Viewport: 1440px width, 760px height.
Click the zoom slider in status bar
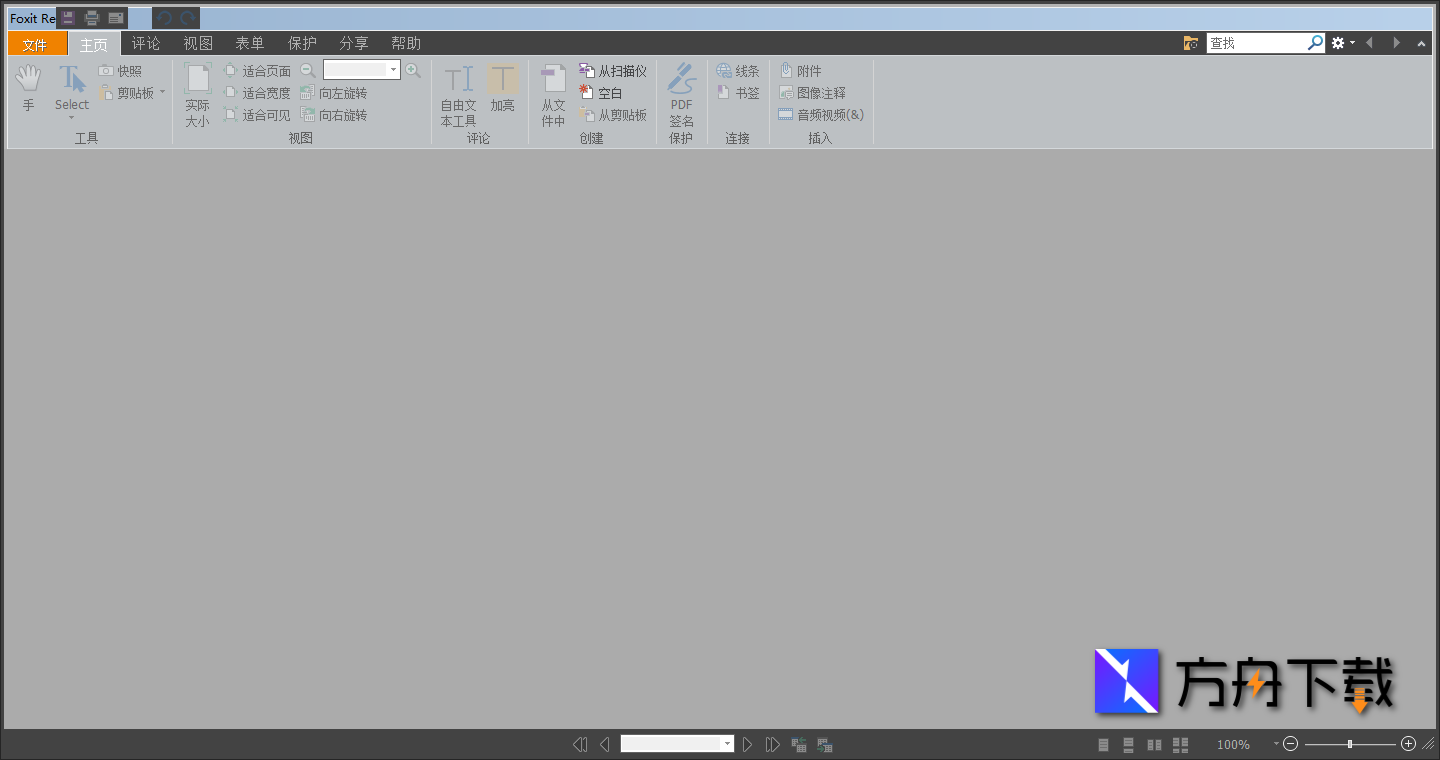click(1349, 744)
